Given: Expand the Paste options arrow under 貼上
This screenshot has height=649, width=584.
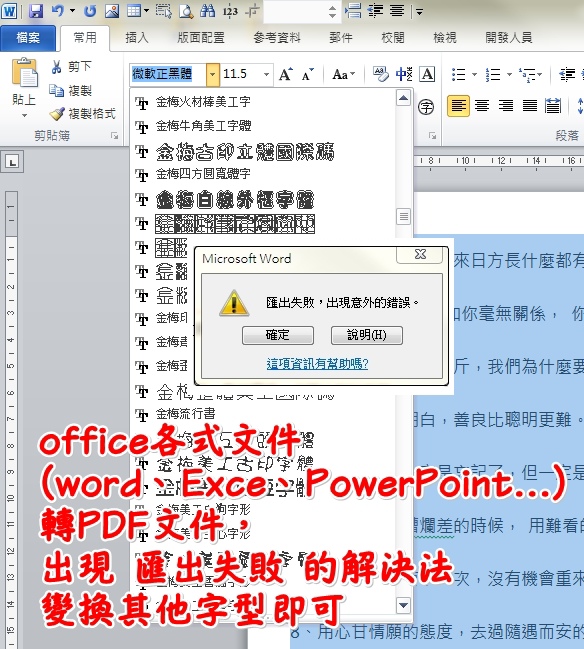Looking at the screenshot, I should (x=24, y=115).
